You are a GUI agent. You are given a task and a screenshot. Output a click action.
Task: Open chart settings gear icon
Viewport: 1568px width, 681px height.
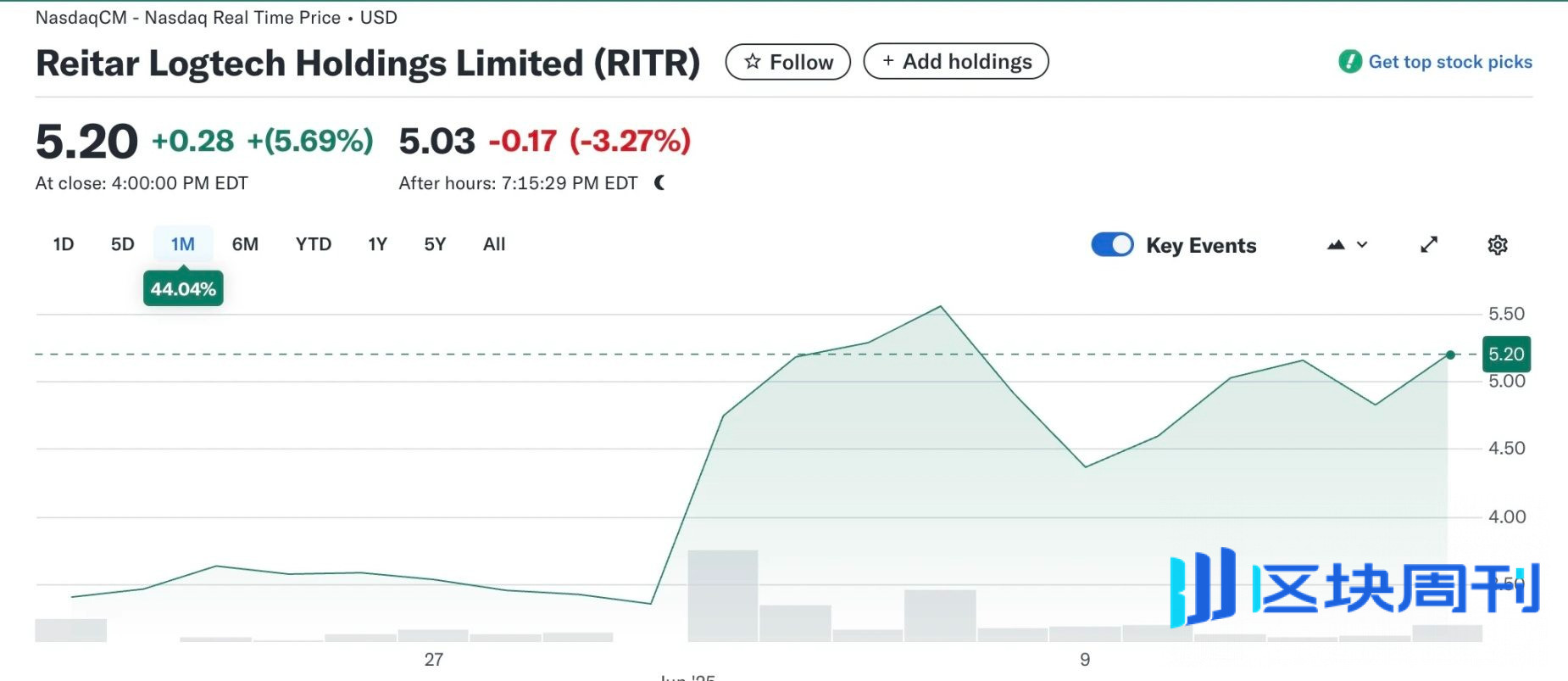[1498, 245]
